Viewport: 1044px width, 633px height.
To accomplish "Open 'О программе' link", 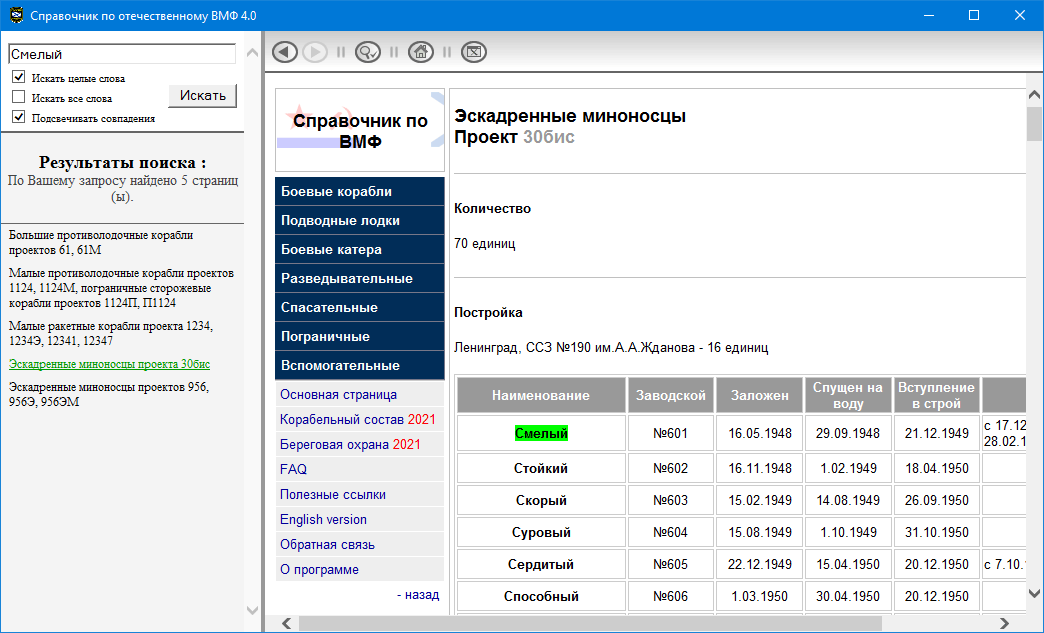I will tap(319, 570).
